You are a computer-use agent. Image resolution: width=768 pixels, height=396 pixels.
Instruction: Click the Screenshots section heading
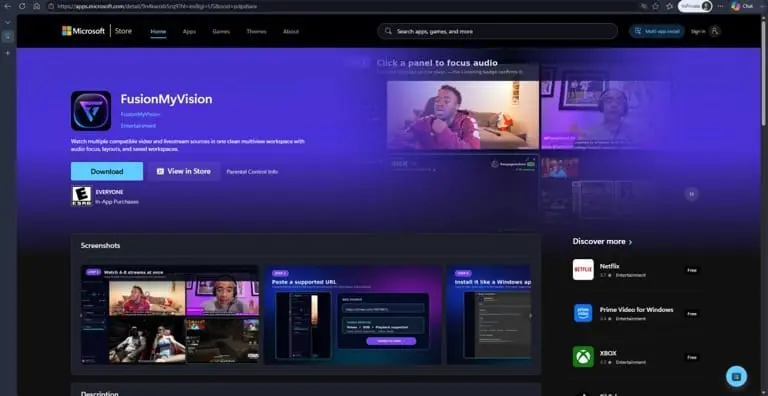pyautogui.click(x=100, y=246)
